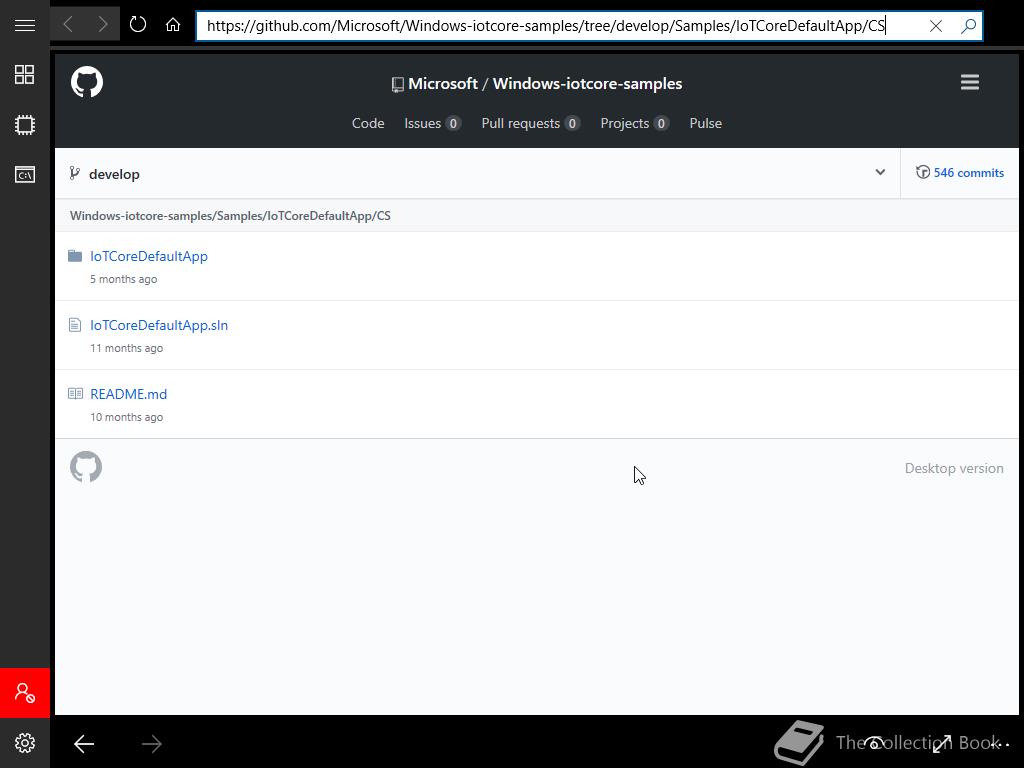Click the Pull requests count badge 0

[572, 123]
